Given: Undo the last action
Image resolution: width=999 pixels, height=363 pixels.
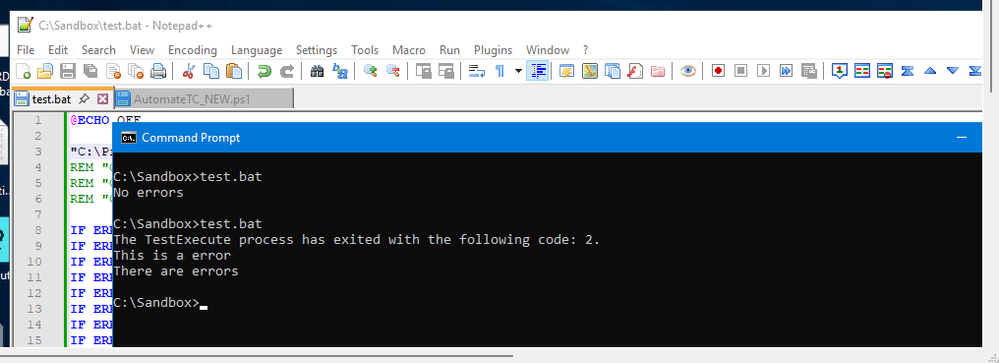Looking at the screenshot, I should pos(264,71).
